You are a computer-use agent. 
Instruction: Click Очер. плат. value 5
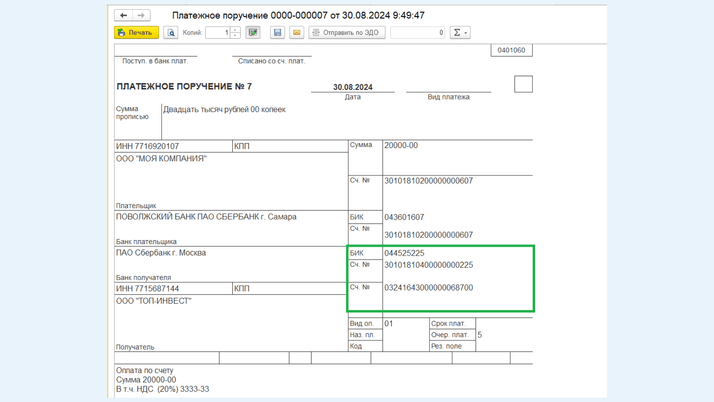coord(480,335)
